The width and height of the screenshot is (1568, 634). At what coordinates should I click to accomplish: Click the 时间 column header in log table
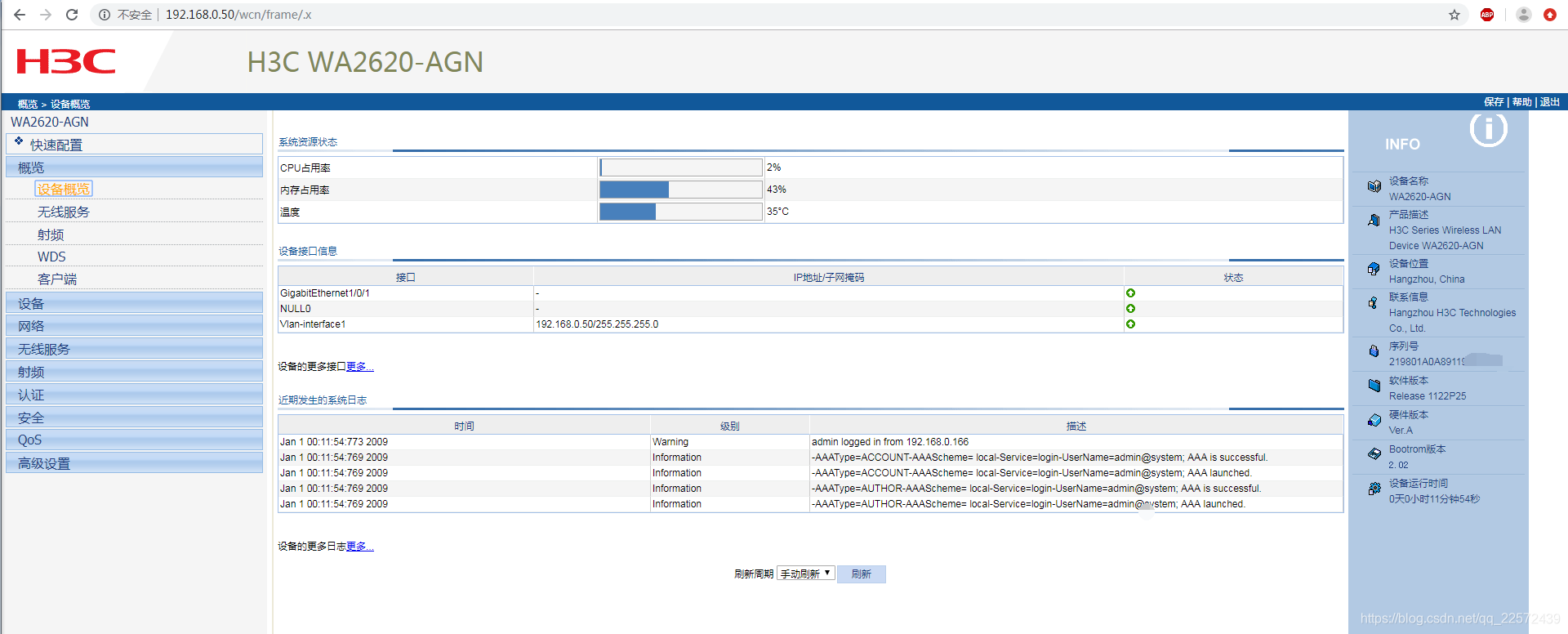[x=464, y=426]
